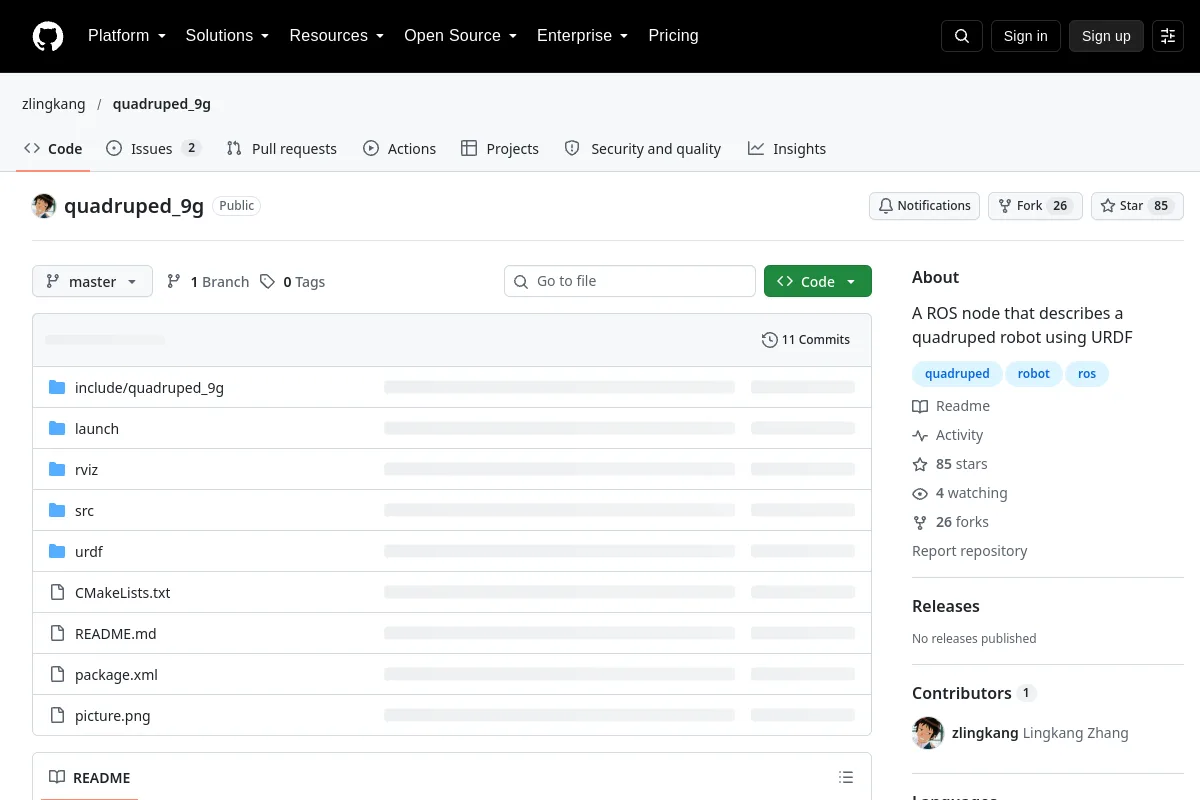The image size is (1200, 800).
Task: Expand the Enterprise menu
Action: (582, 36)
